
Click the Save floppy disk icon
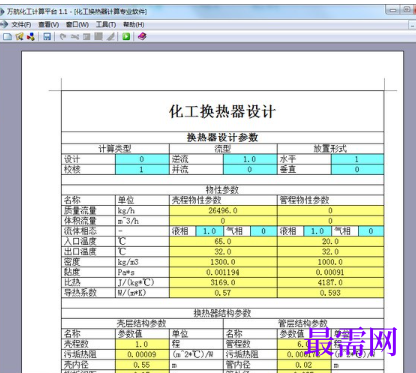pyautogui.click(x=47, y=37)
